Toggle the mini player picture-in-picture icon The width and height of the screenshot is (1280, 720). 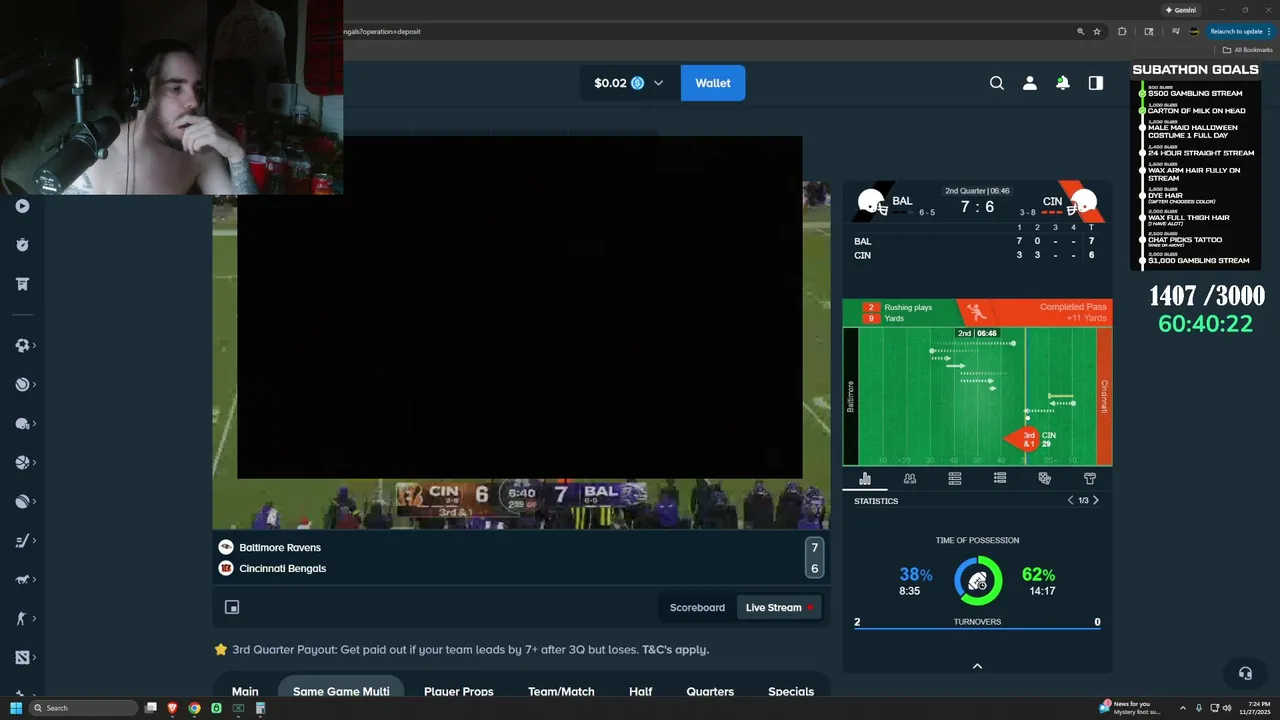(232, 607)
